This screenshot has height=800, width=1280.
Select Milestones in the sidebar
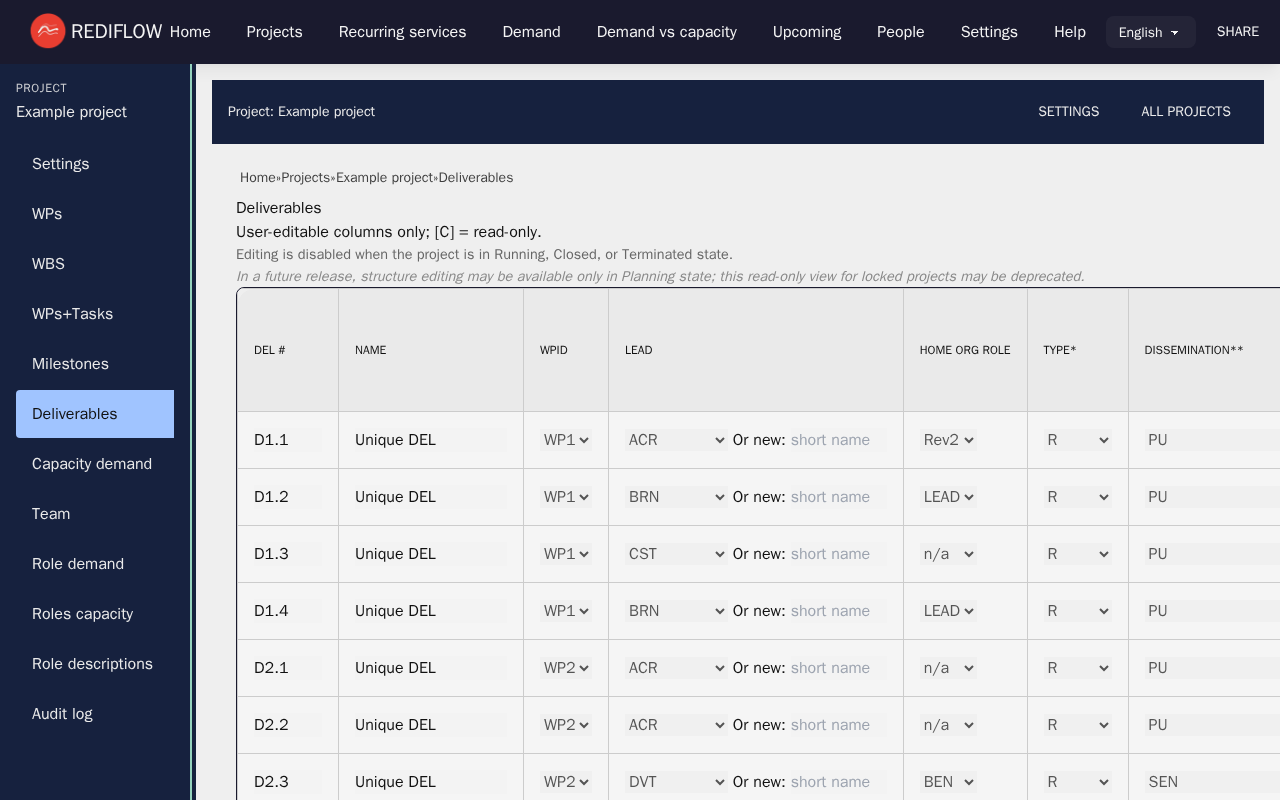point(70,364)
